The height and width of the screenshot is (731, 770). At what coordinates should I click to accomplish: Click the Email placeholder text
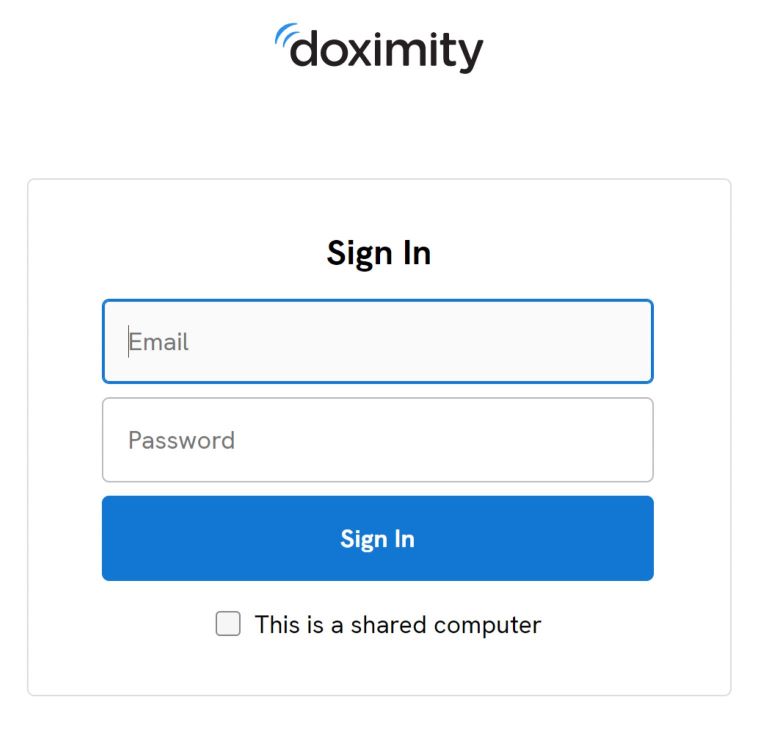(159, 342)
